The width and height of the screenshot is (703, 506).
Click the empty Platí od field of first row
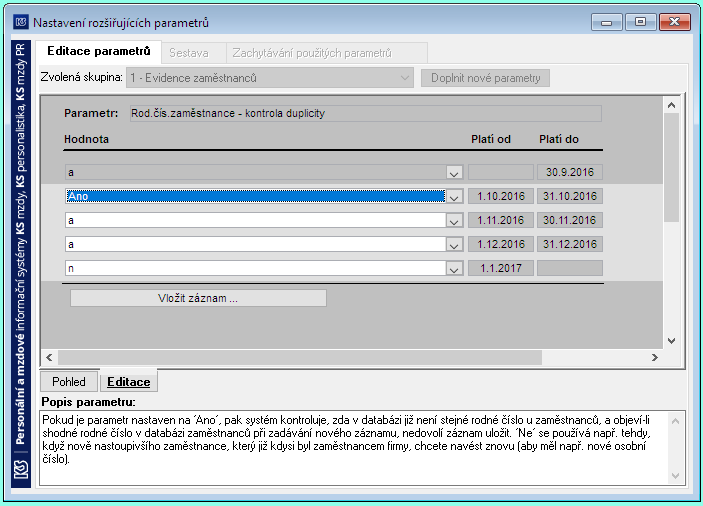[x=501, y=172]
